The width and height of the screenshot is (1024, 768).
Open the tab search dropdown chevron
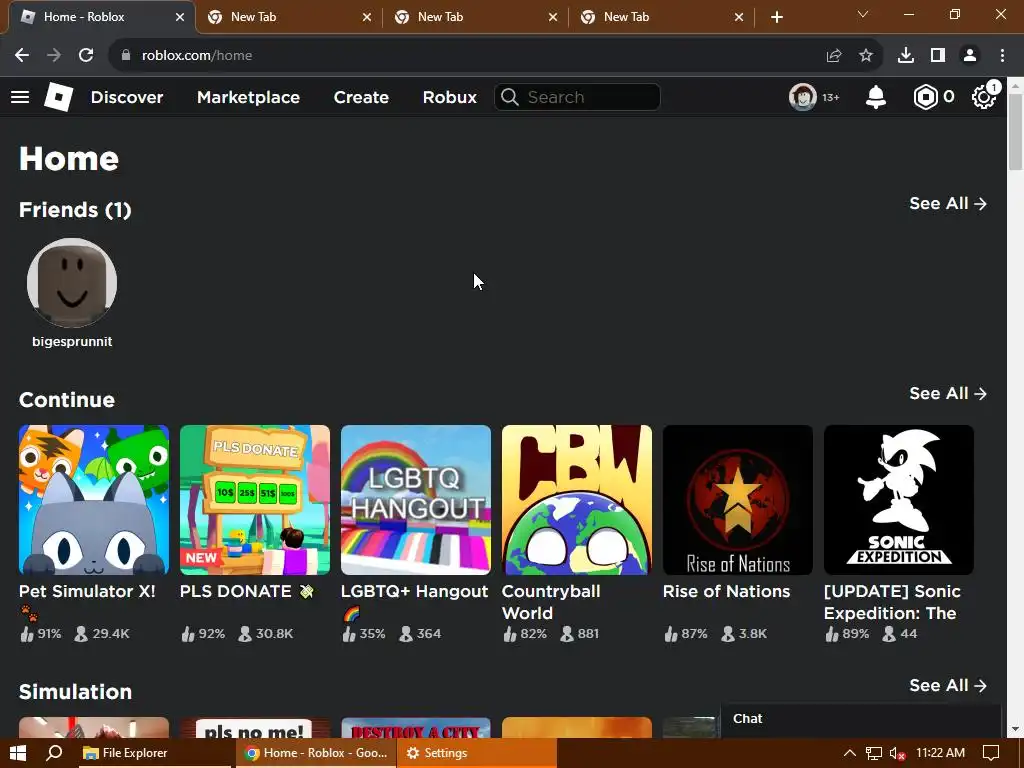tap(863, 14)
